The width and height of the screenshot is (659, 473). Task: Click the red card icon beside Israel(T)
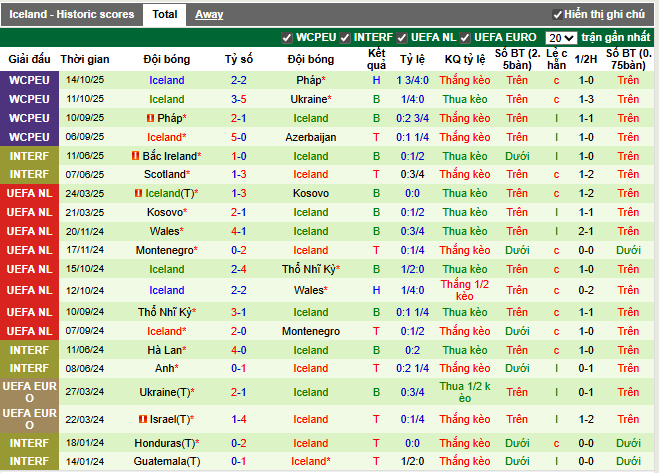(143, 419)
